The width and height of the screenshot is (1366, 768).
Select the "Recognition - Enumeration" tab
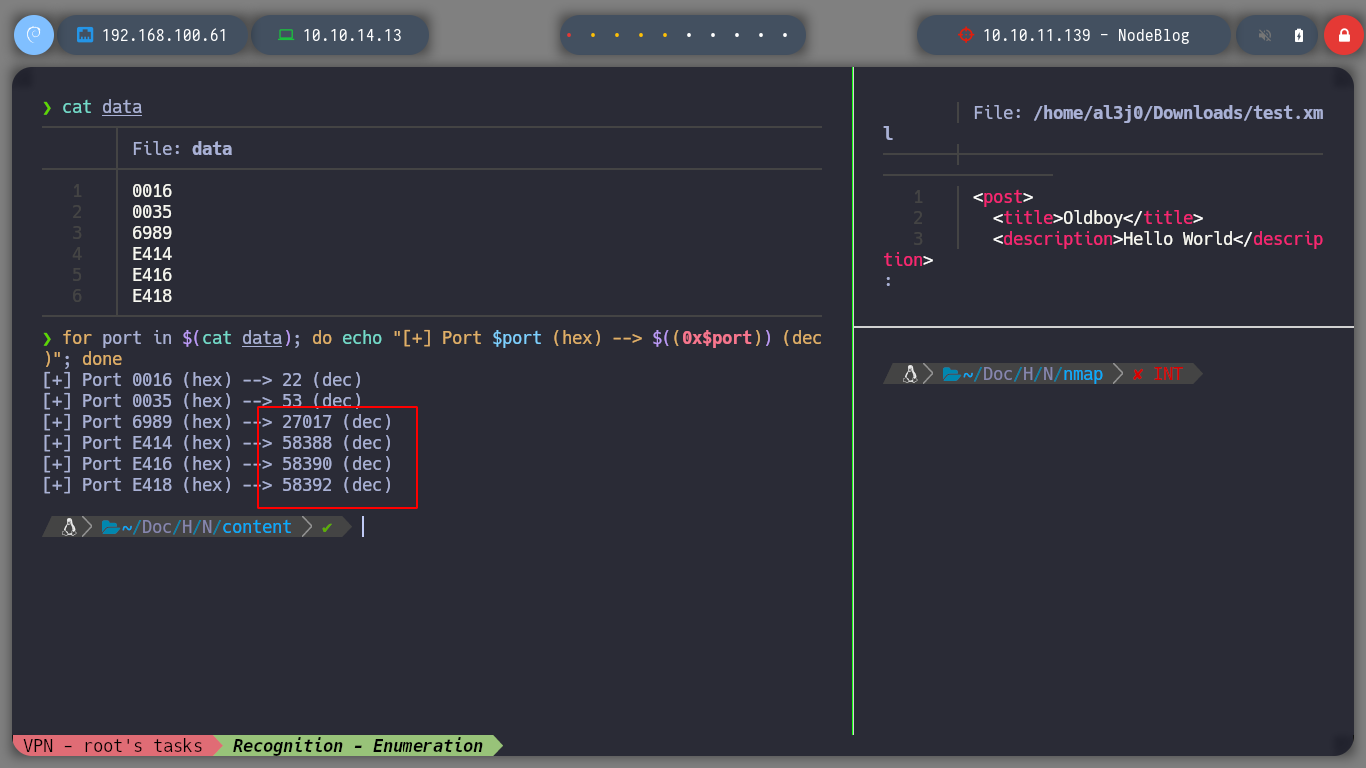coord(357,746)
